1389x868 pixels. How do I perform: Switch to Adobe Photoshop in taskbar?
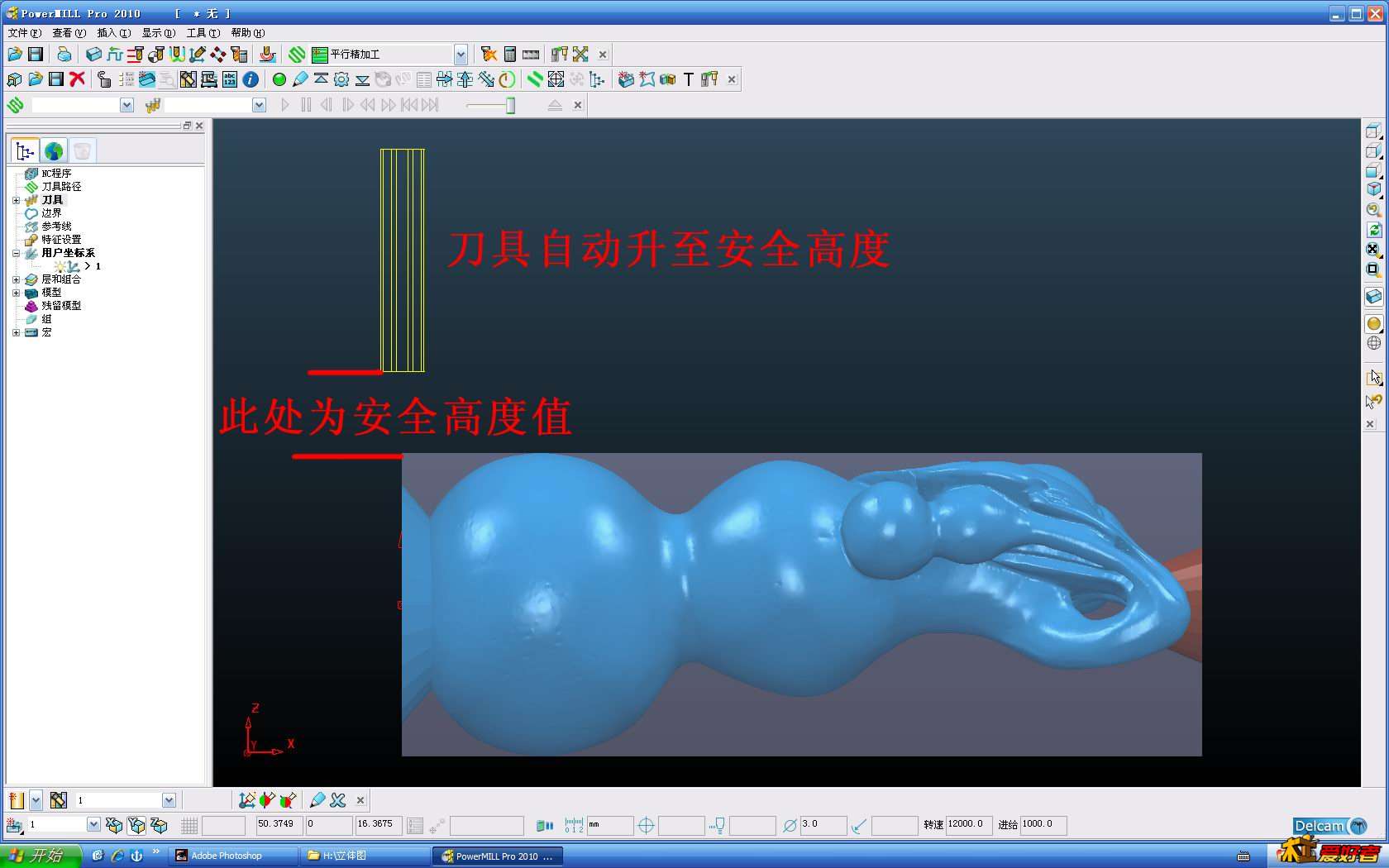point(234,856)
